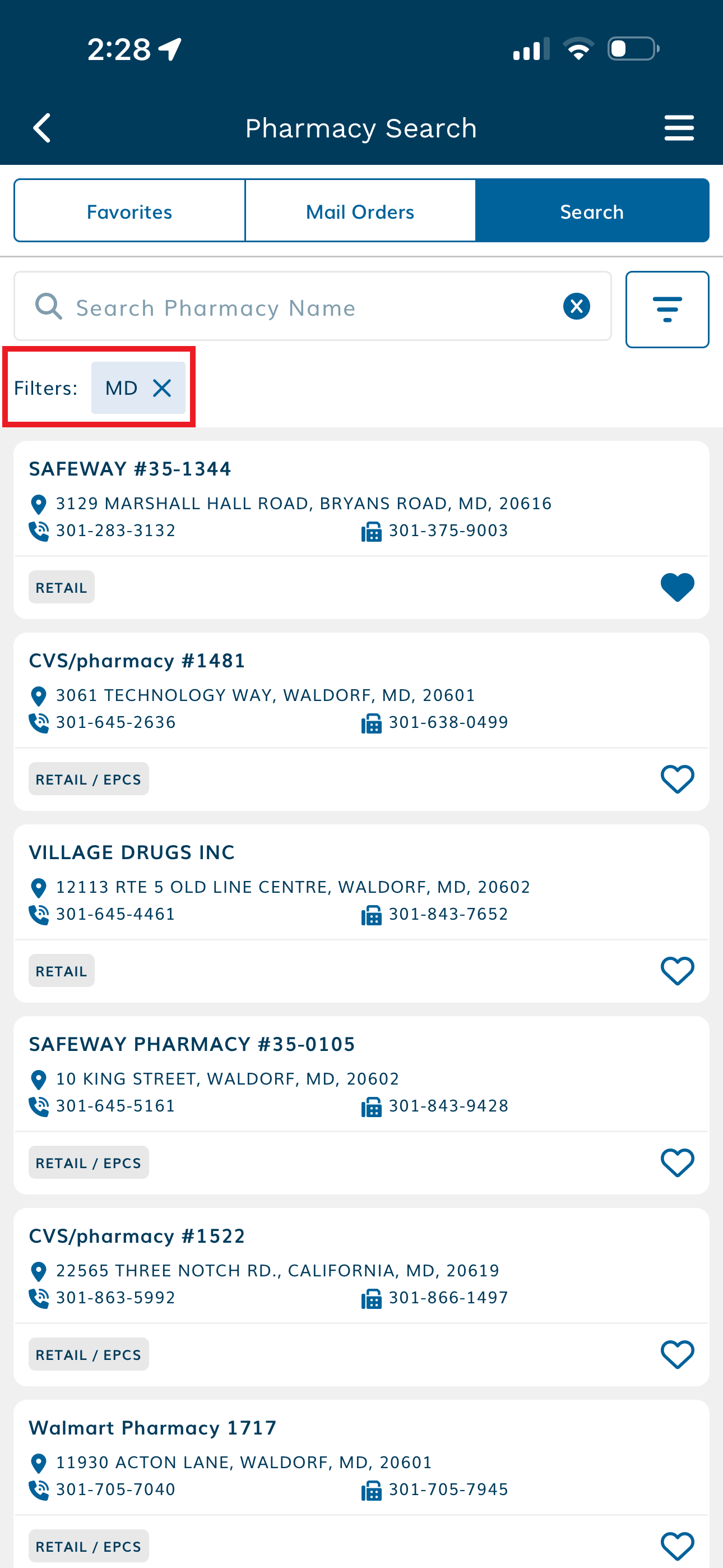The width and height of the screenshot is (723, 1568).
Task: Add CVS/pharmacy #1522 to favorites
Action: 676,1354
